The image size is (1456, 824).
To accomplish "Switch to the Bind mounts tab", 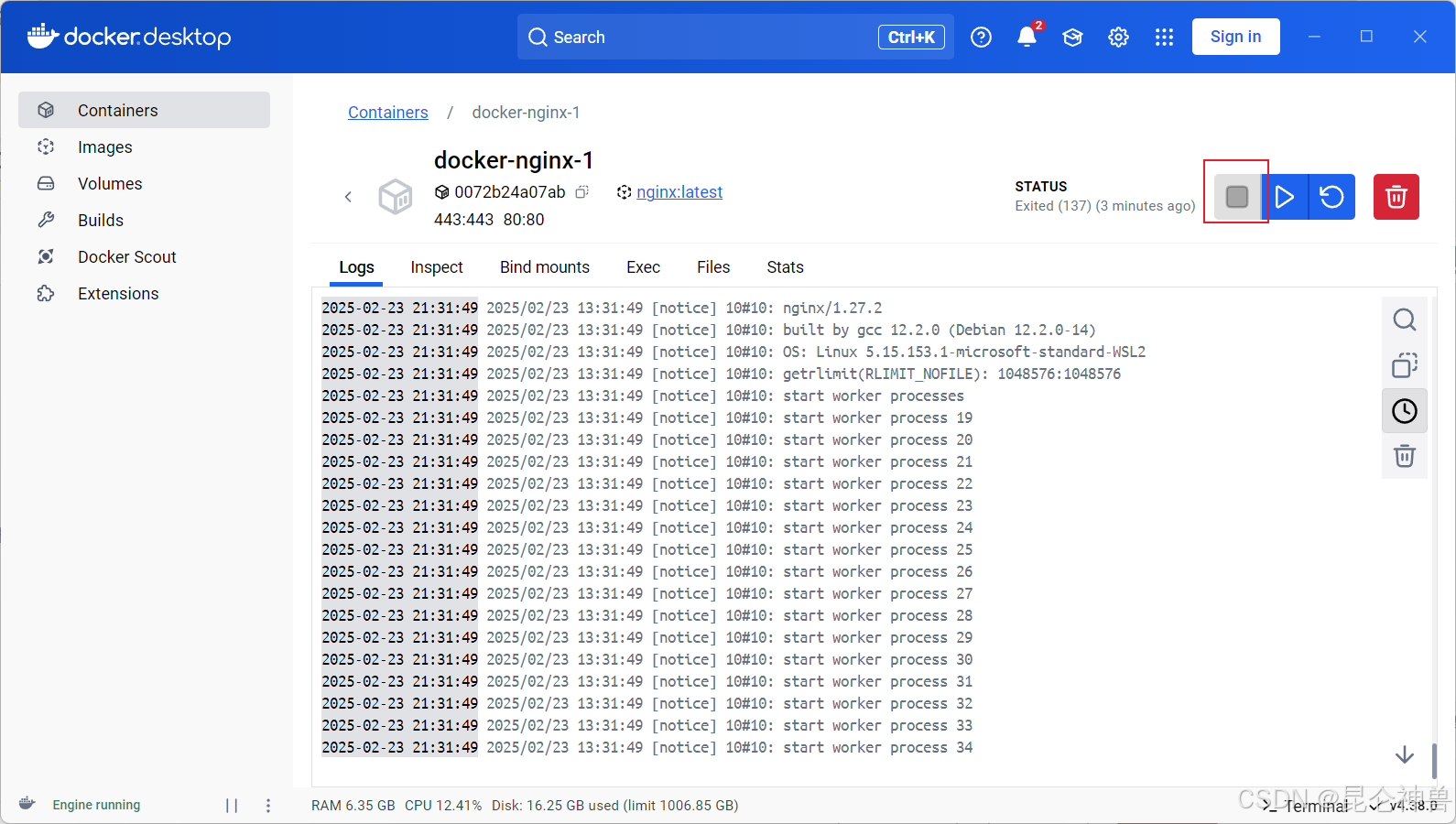I will [545, 267].
